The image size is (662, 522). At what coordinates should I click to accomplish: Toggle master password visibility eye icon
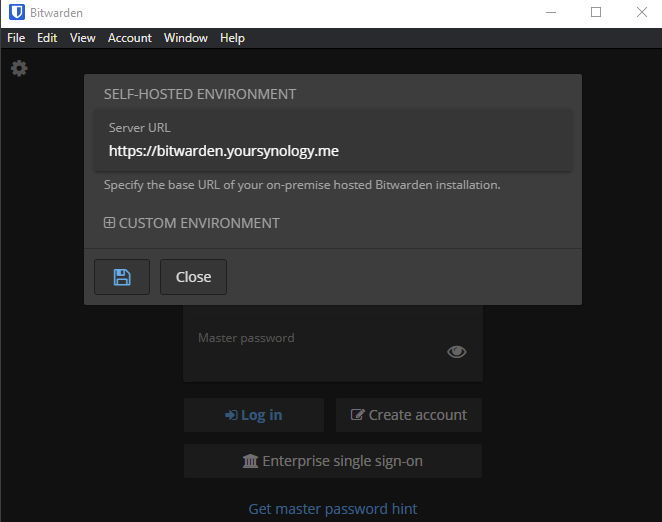tap(456, 351)
